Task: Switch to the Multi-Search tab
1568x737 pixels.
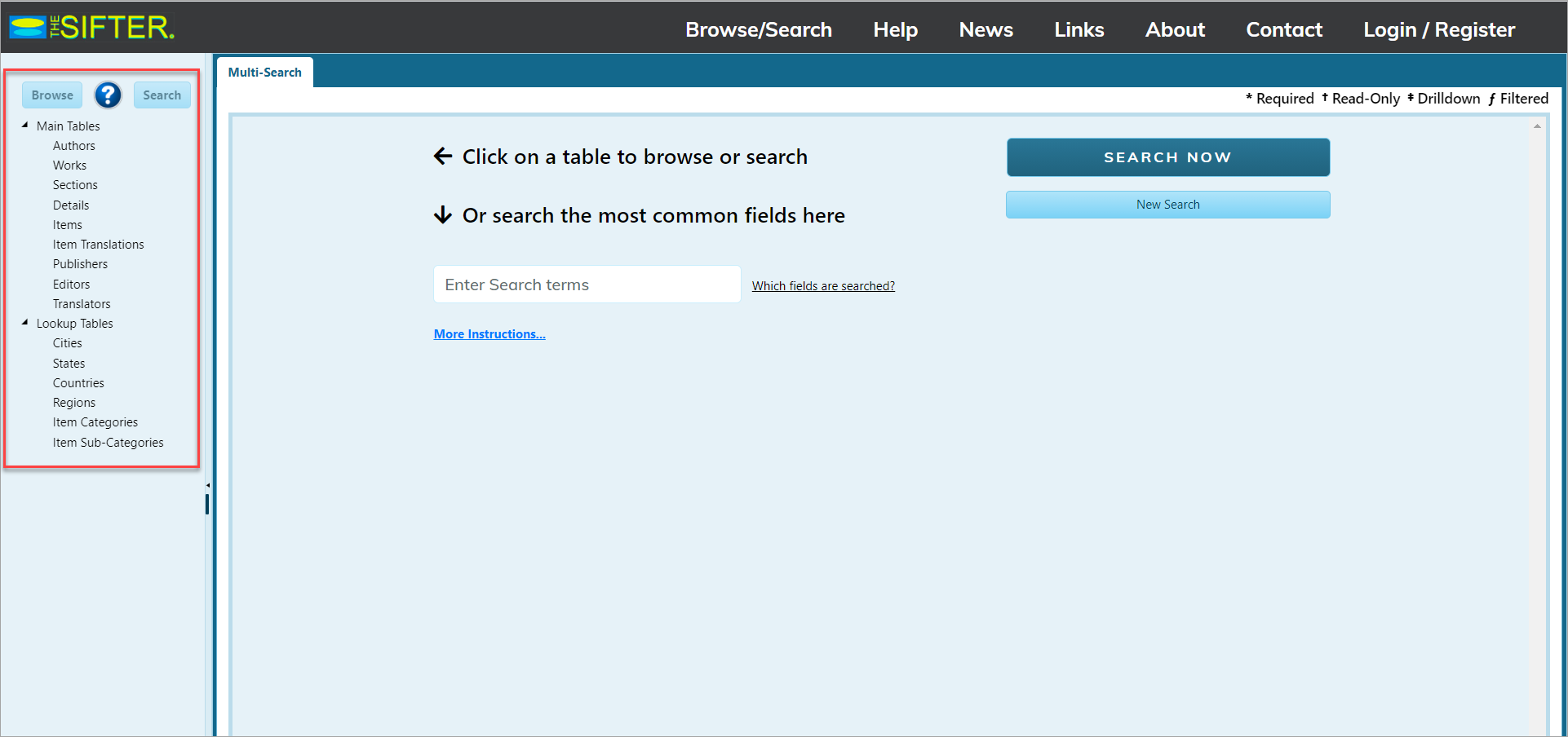Action: click(x=264, y=73)
